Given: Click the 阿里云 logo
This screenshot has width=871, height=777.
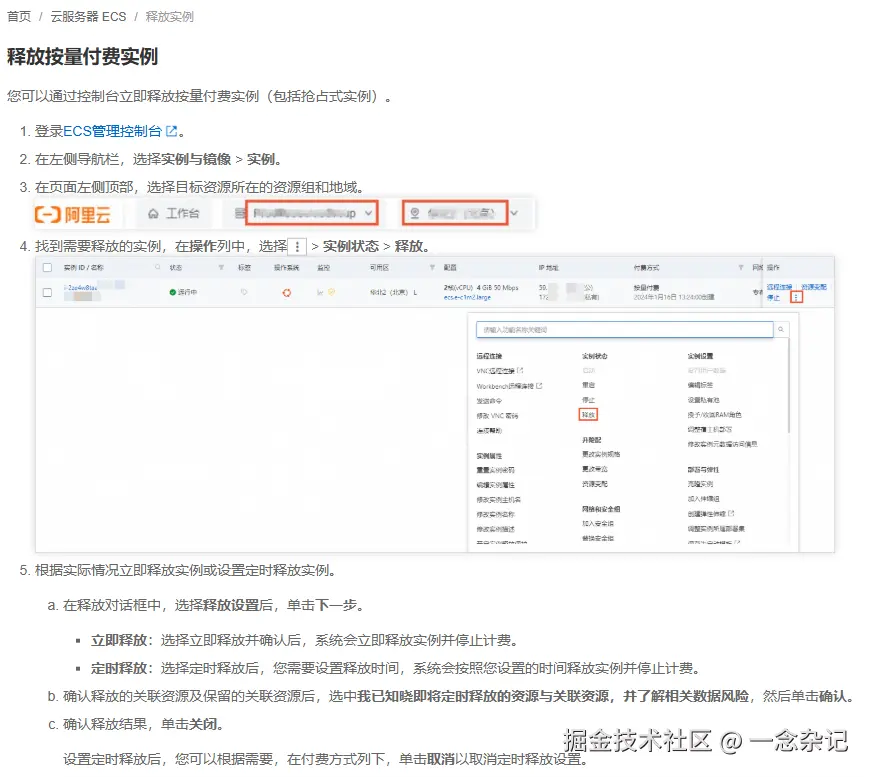Looking at the screenshot, I should [72, 214].
